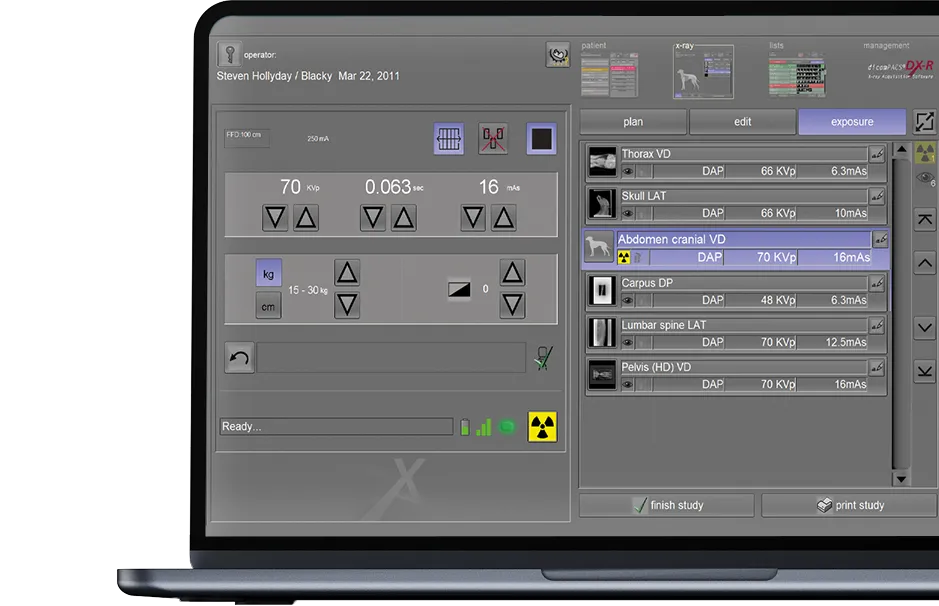This screenshot has height=606, width=939.
Task: Select the cm measurement toggle
Action: pos(268,306)
